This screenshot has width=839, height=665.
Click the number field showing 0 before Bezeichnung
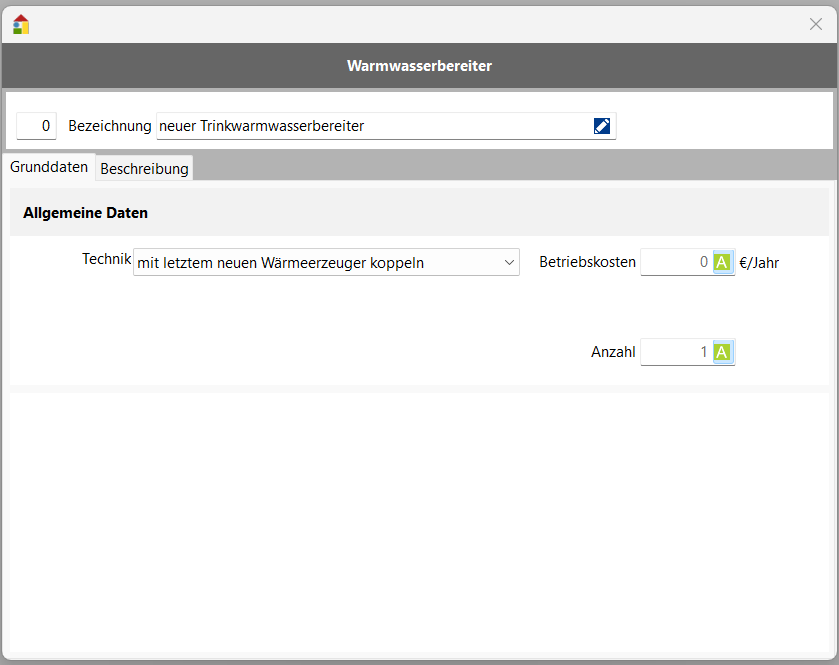click(x=36, y=126)
